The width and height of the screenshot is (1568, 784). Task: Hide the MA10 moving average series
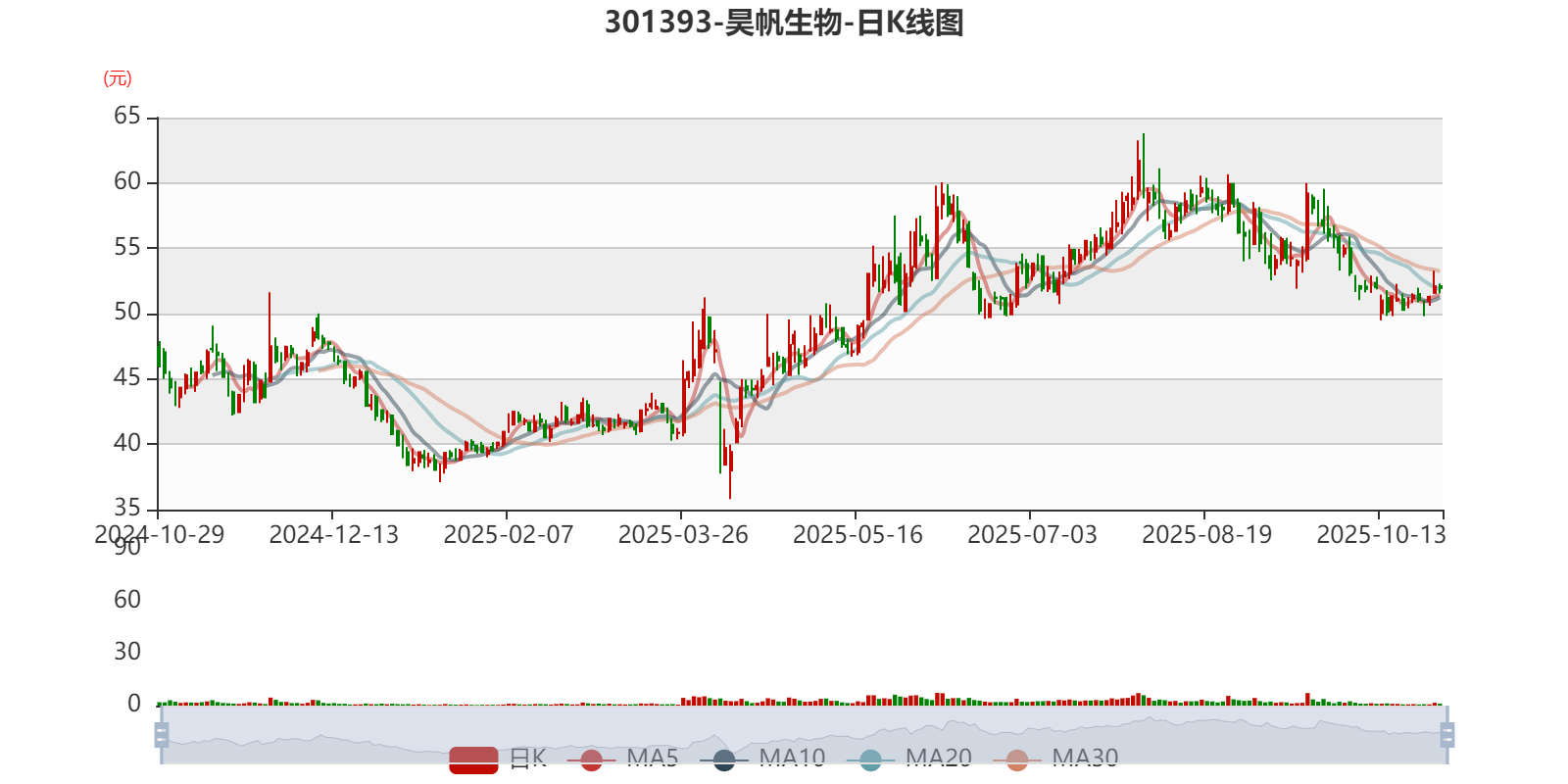tap(762, 759)
